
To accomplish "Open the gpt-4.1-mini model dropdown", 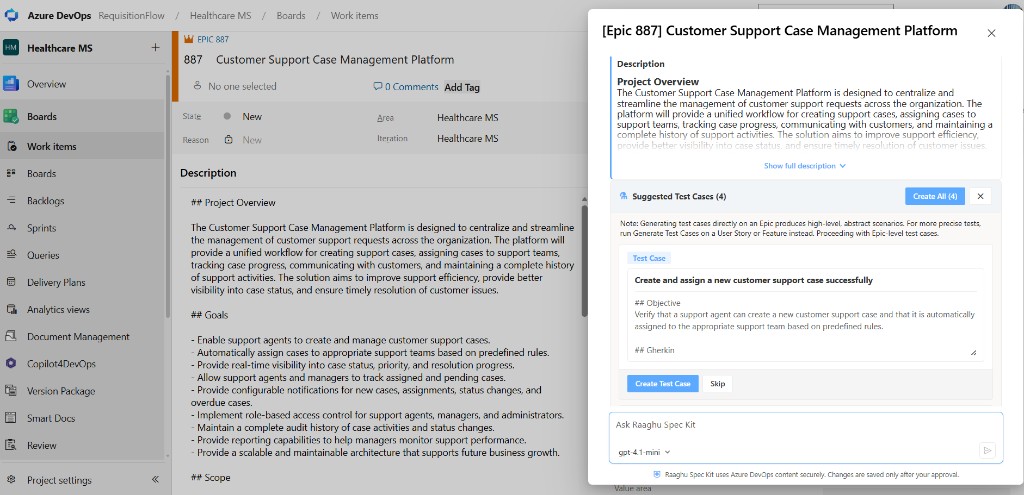I will tap(645, 452).
